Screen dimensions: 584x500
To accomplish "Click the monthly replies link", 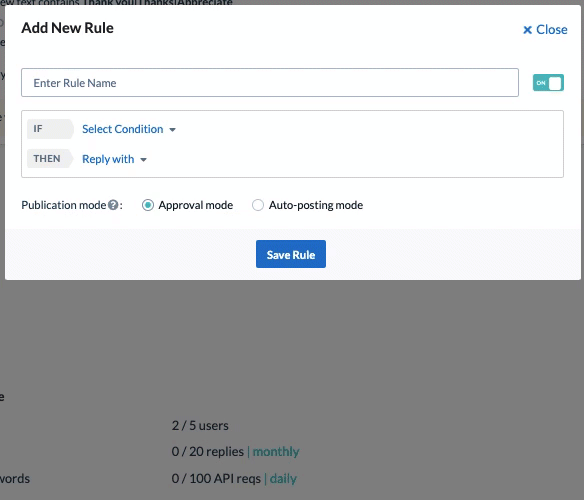I will point(276,452).
